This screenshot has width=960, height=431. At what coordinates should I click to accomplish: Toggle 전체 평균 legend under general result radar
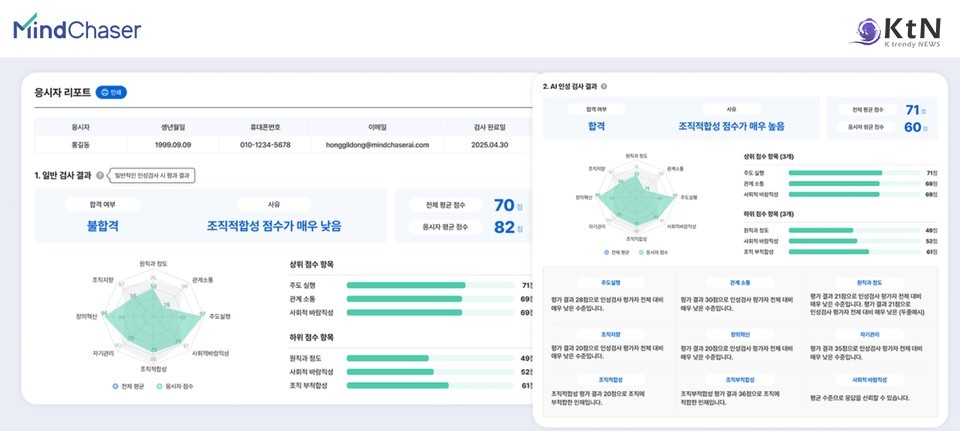click(128, 386)
